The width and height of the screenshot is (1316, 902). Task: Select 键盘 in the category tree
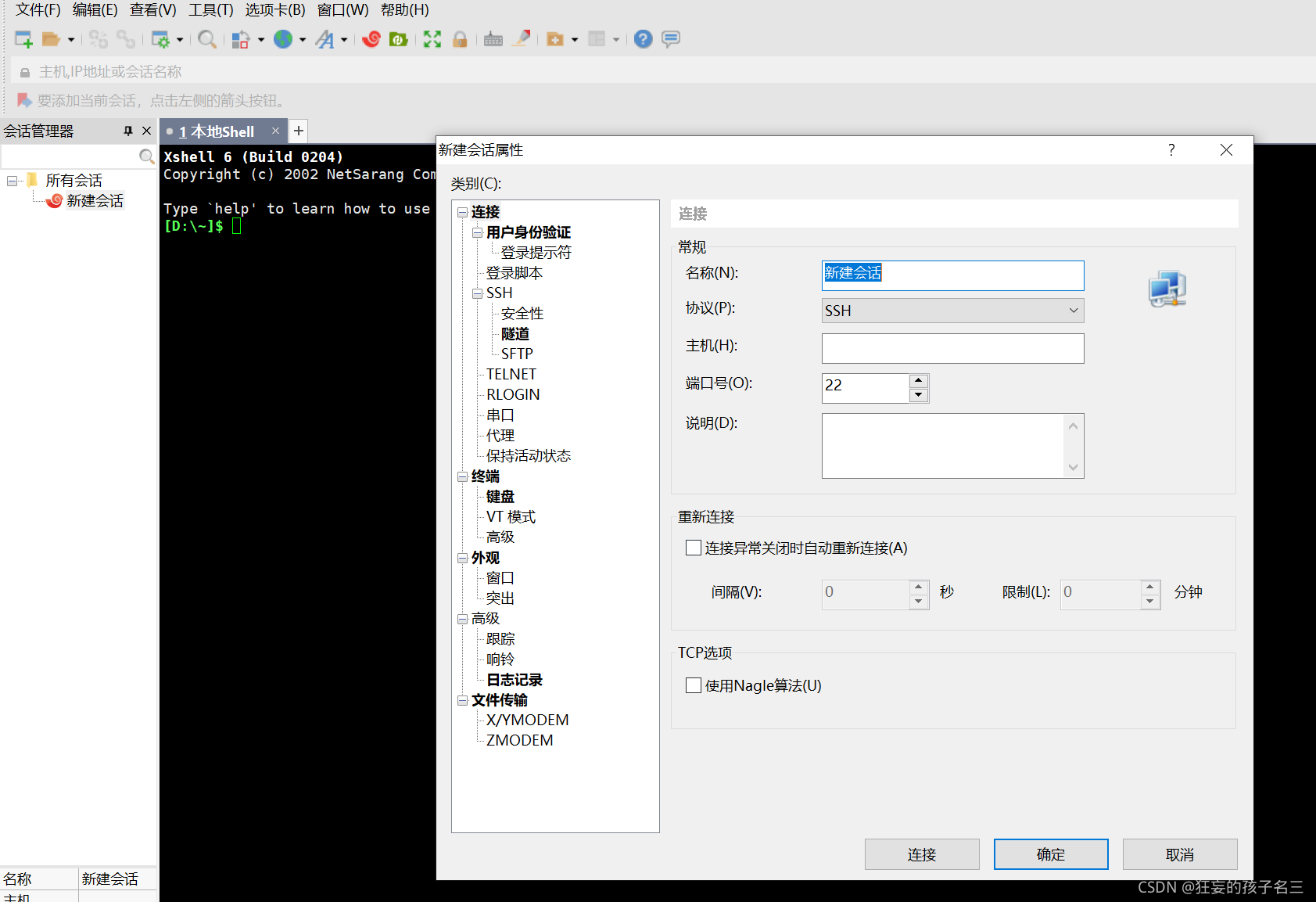click(x=500, y=497)
